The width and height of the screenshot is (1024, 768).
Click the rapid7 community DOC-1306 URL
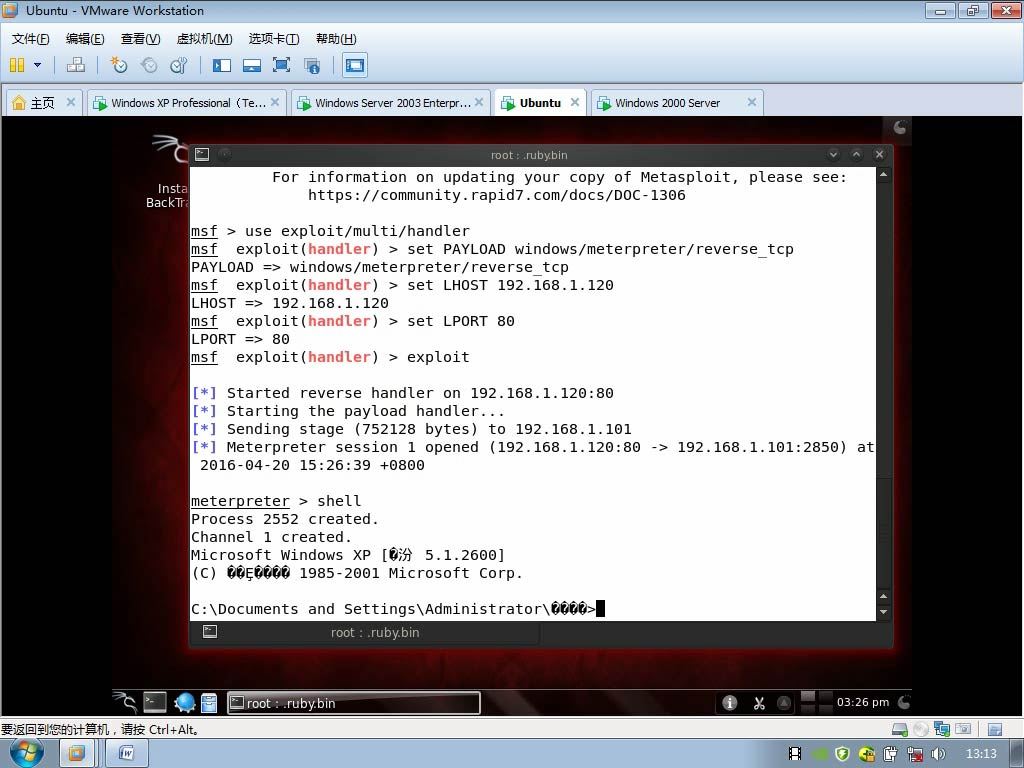coord(496,195)
